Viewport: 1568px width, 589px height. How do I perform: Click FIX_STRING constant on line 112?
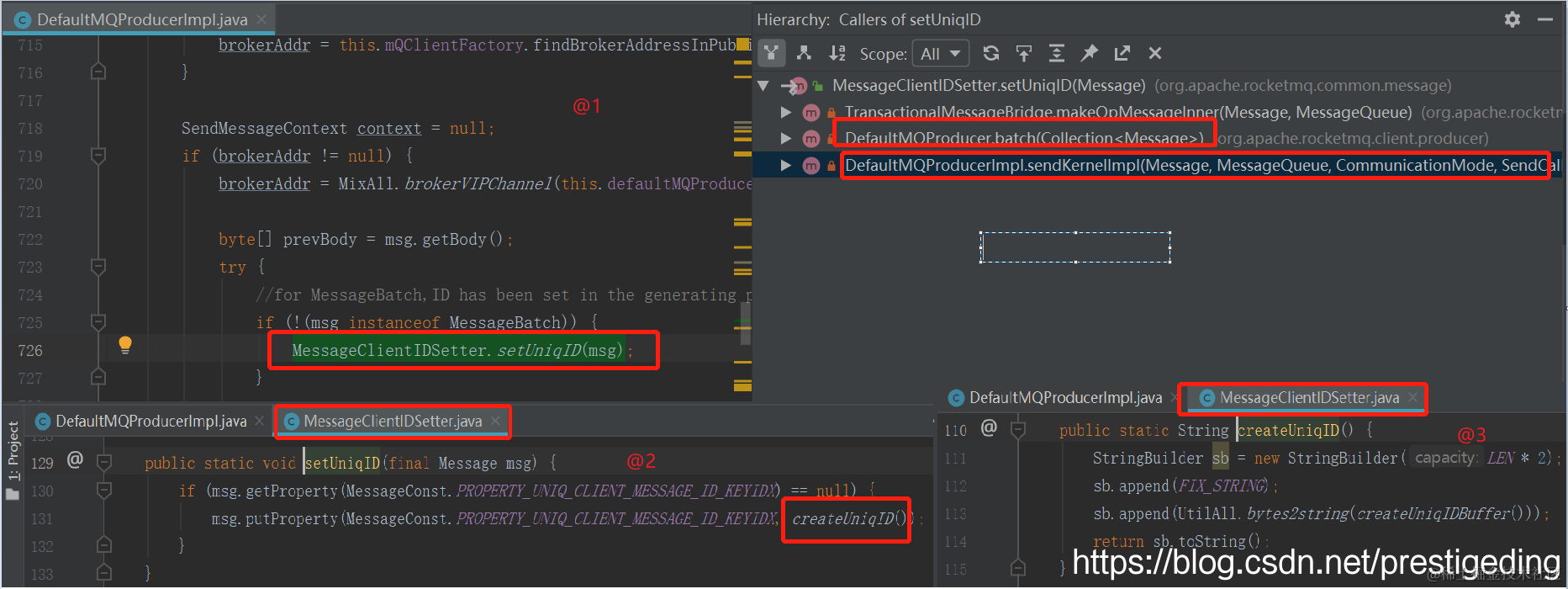(x=1222, y=486)
